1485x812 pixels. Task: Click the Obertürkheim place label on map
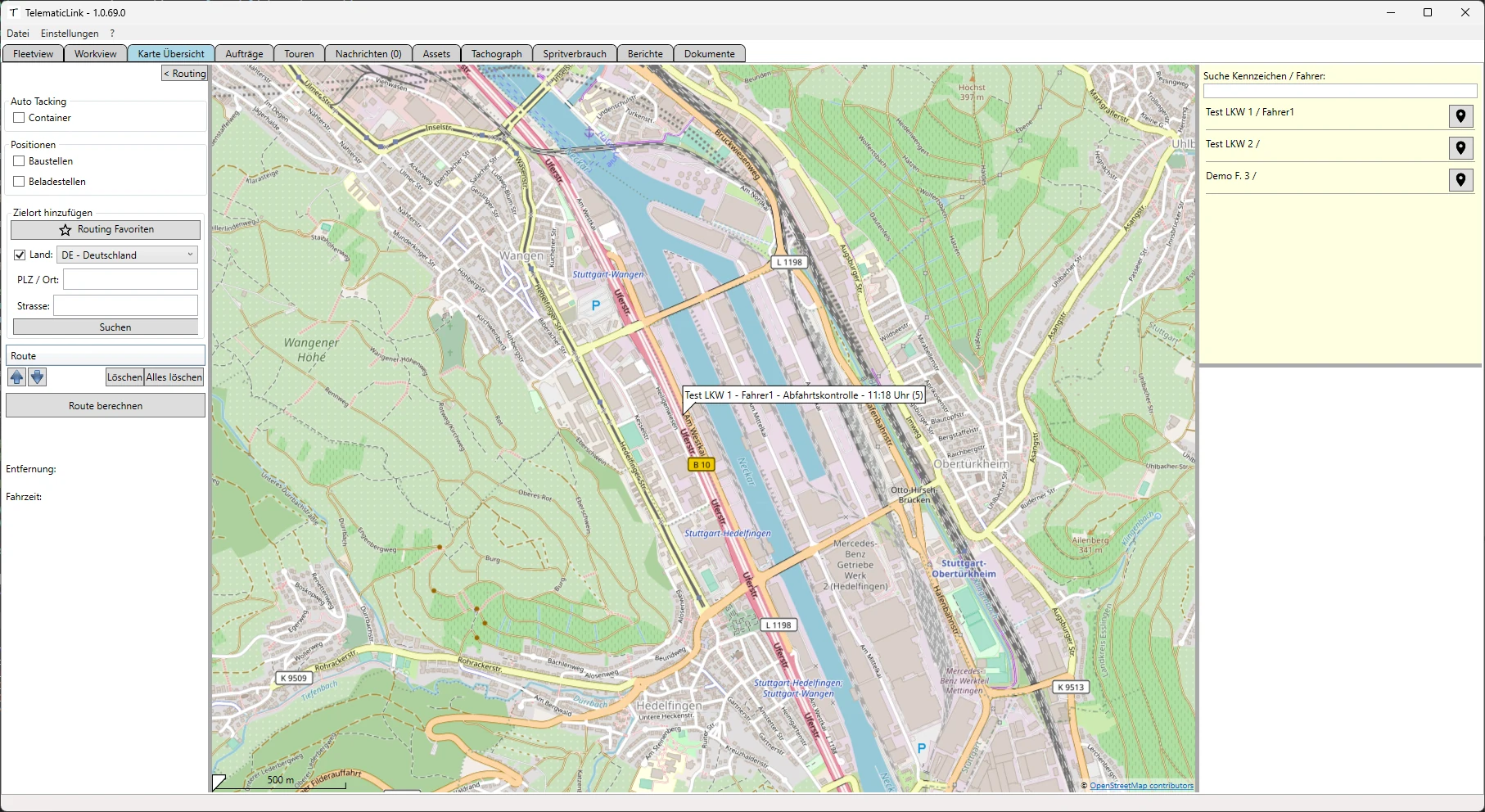coord(973,464)
